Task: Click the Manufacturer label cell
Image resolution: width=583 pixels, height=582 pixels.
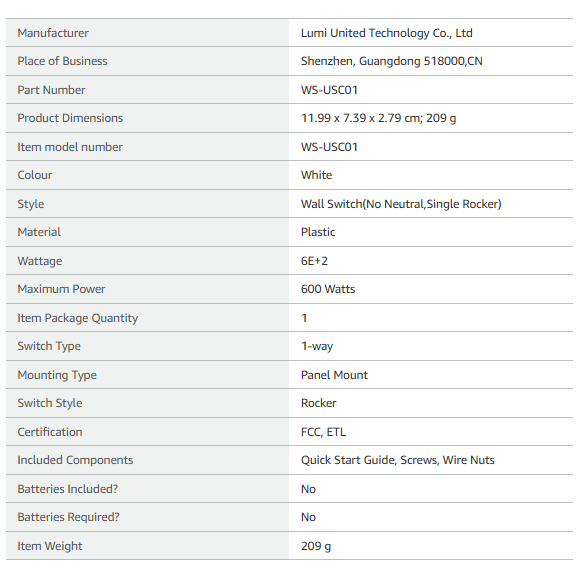Action: pos(147,33)
